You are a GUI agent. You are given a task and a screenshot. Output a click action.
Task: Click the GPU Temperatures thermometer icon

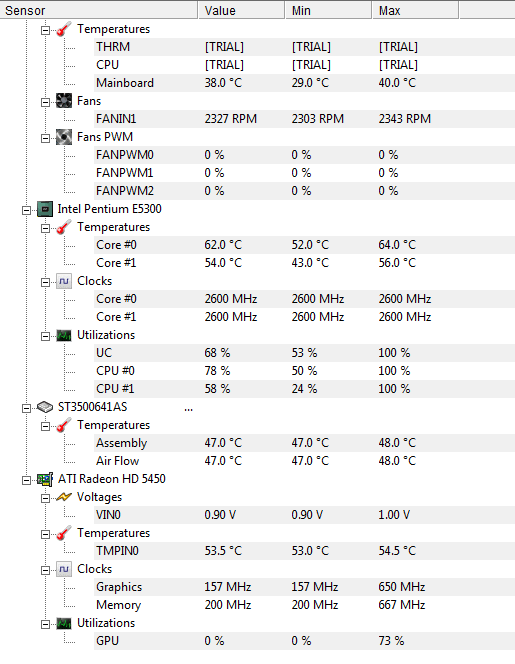coord(64,533)
